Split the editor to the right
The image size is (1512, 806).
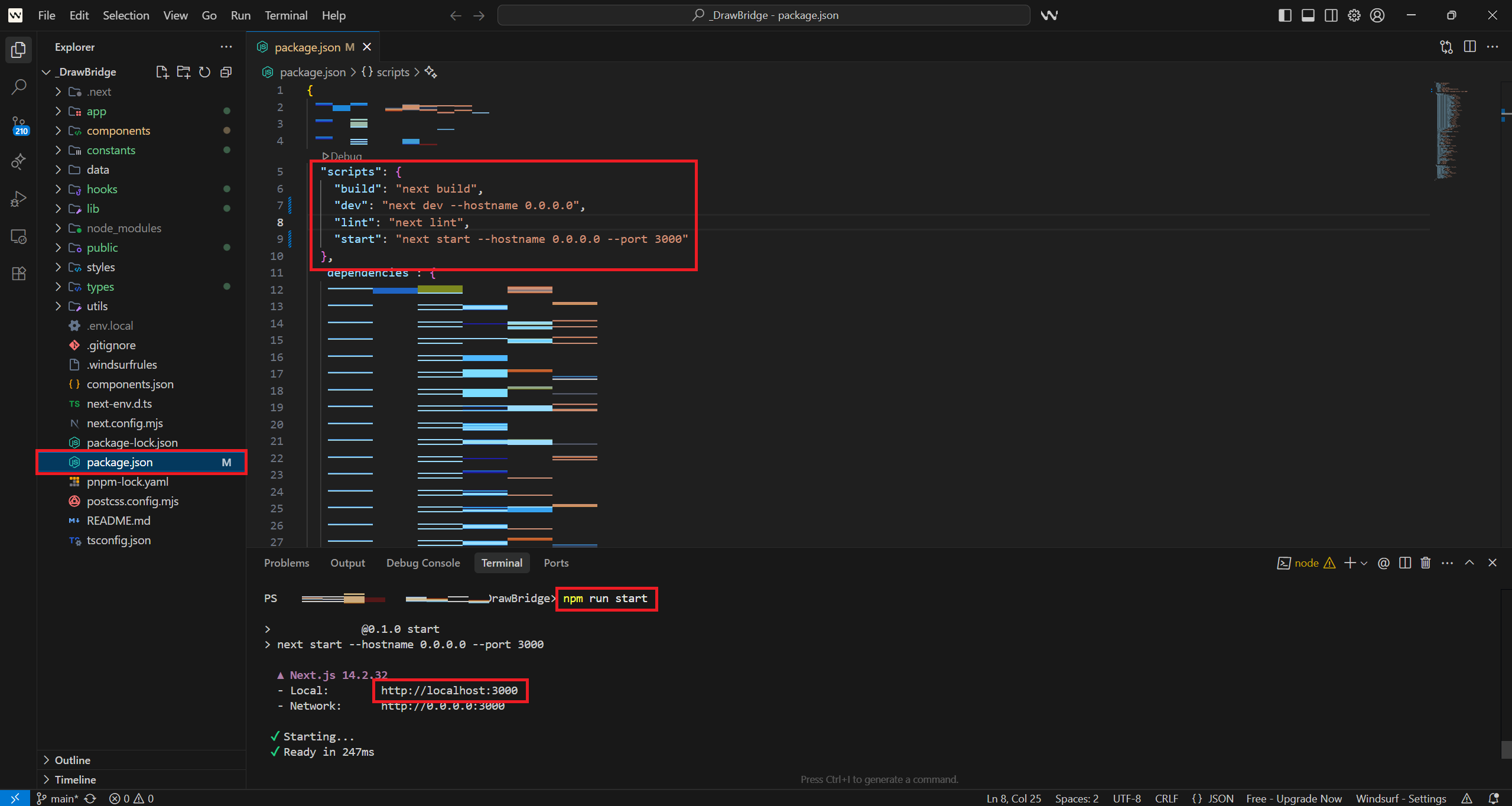click(1469, 47)
